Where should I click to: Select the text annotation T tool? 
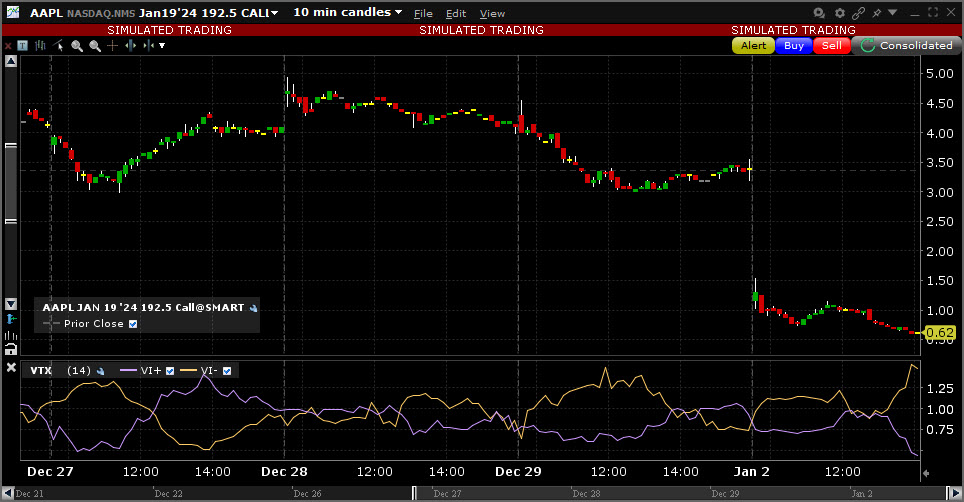coord(22,45)
